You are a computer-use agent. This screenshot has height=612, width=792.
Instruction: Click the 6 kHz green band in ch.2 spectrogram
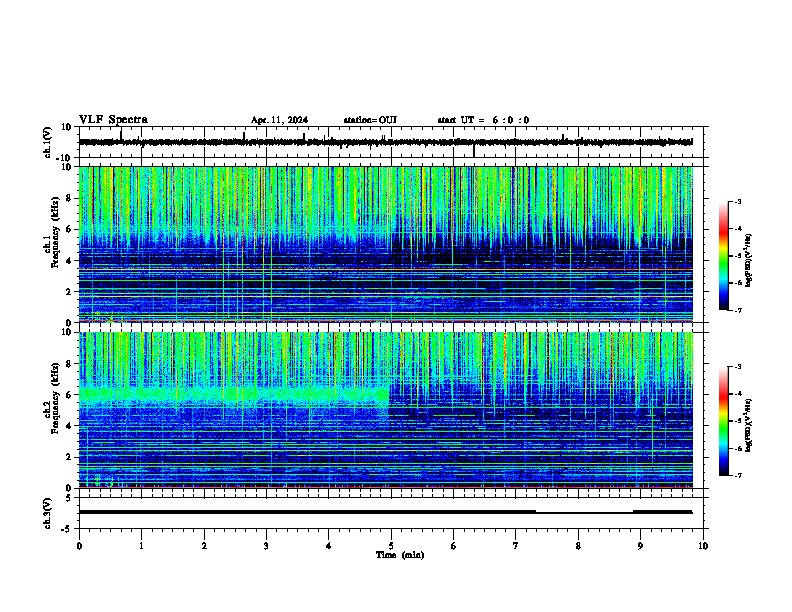coord(234,394)
